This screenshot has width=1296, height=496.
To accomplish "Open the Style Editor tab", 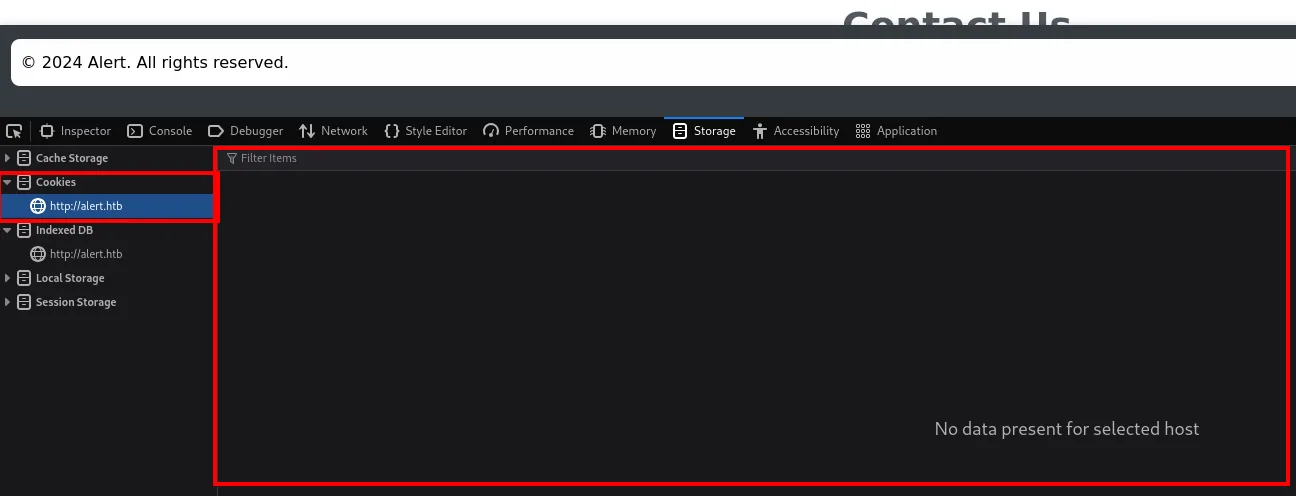I will click(426, 131).
